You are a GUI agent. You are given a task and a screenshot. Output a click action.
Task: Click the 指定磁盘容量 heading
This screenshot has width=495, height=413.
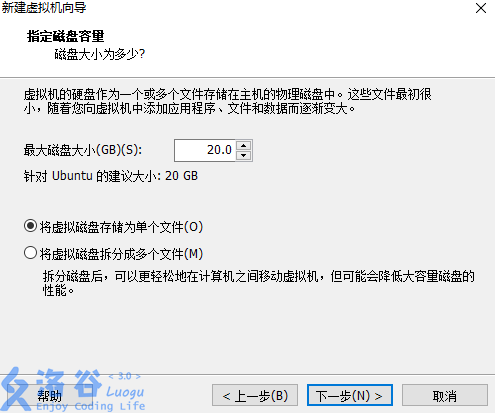click(66, 36)
